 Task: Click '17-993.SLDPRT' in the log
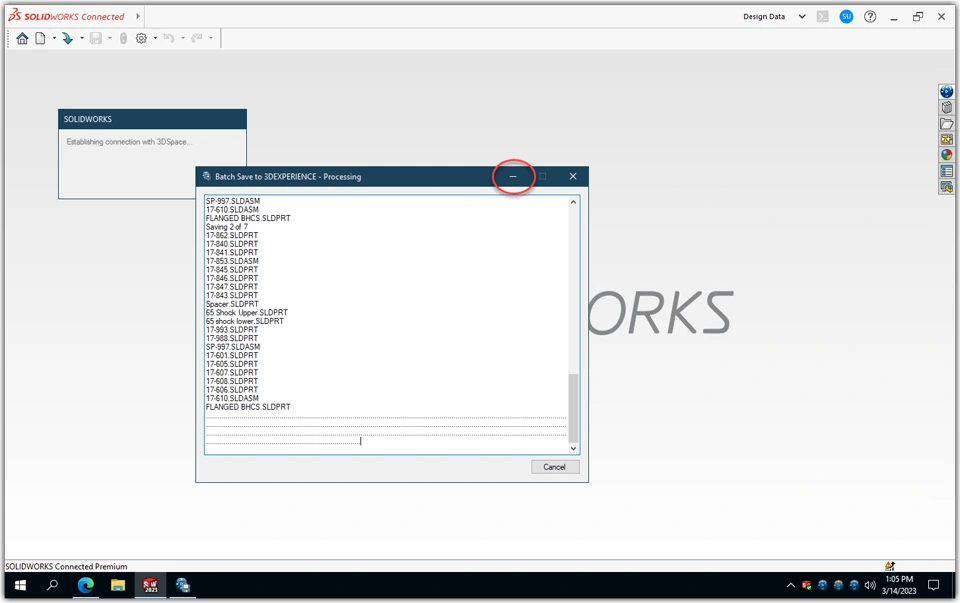232,329
